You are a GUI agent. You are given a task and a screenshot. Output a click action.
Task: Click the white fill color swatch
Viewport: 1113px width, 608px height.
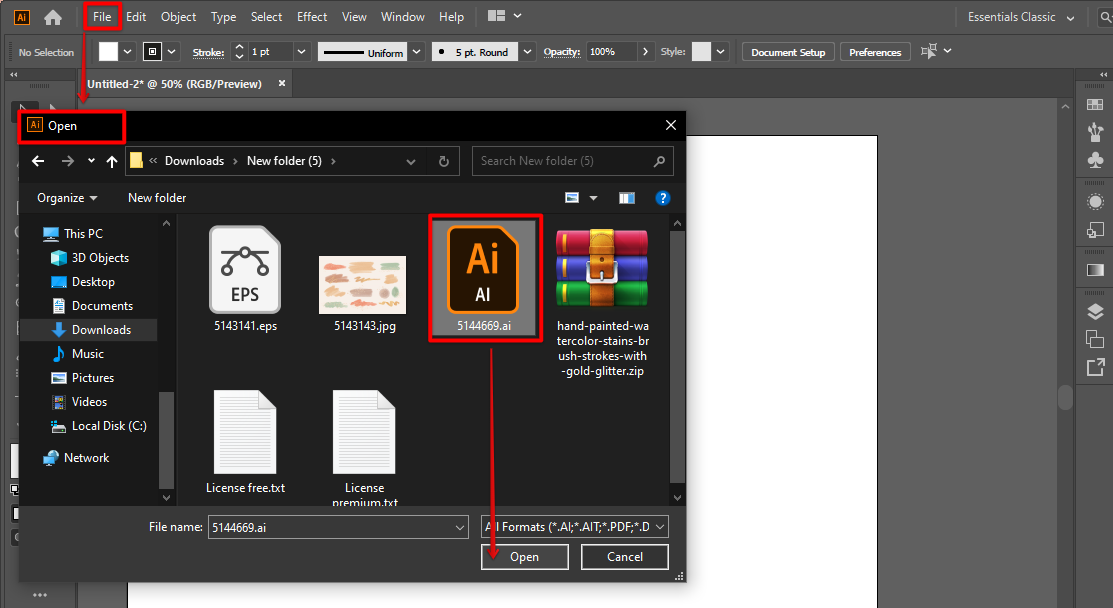click(110, 51)
